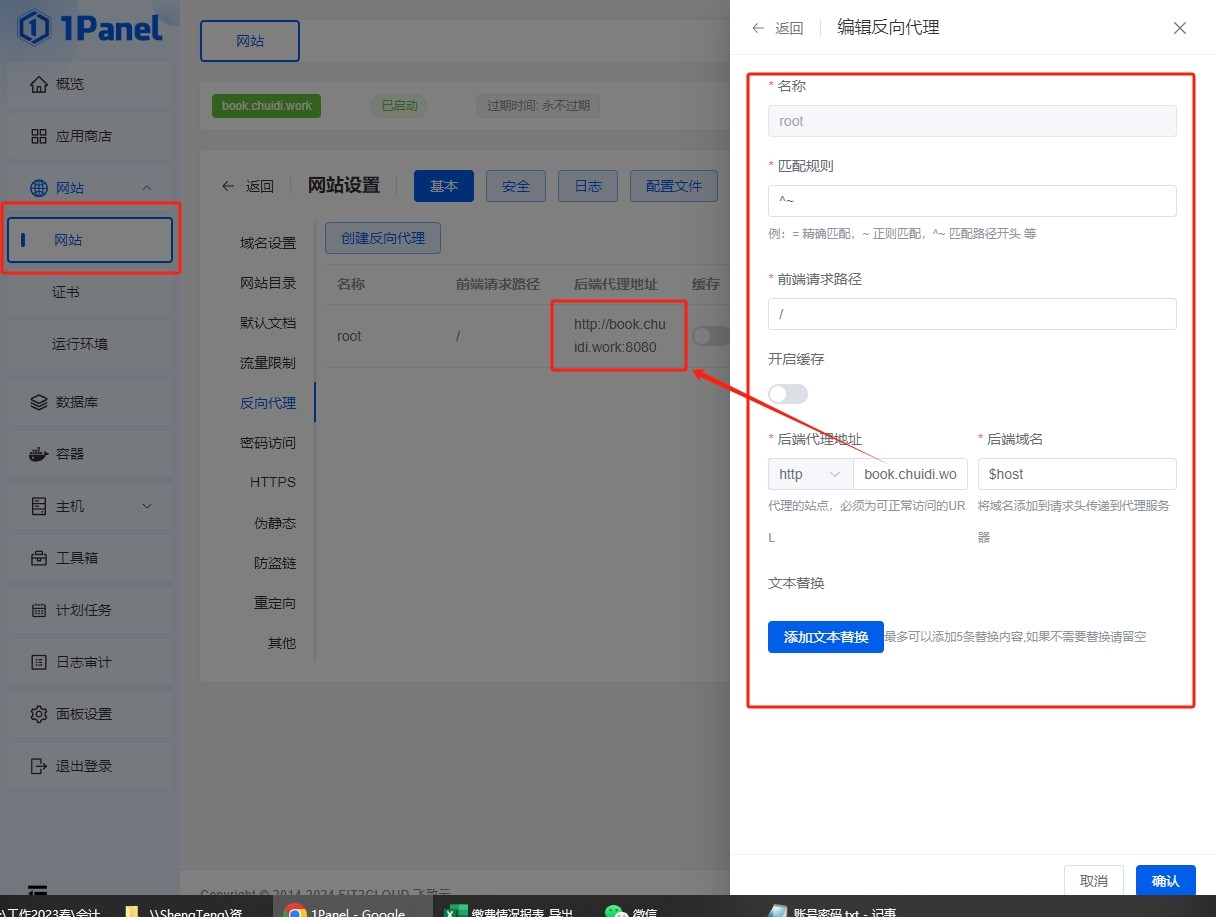This screenshot has width=1216, height=917.
Task: Open the 工具箱 toolbox
Action: [90, 558]
